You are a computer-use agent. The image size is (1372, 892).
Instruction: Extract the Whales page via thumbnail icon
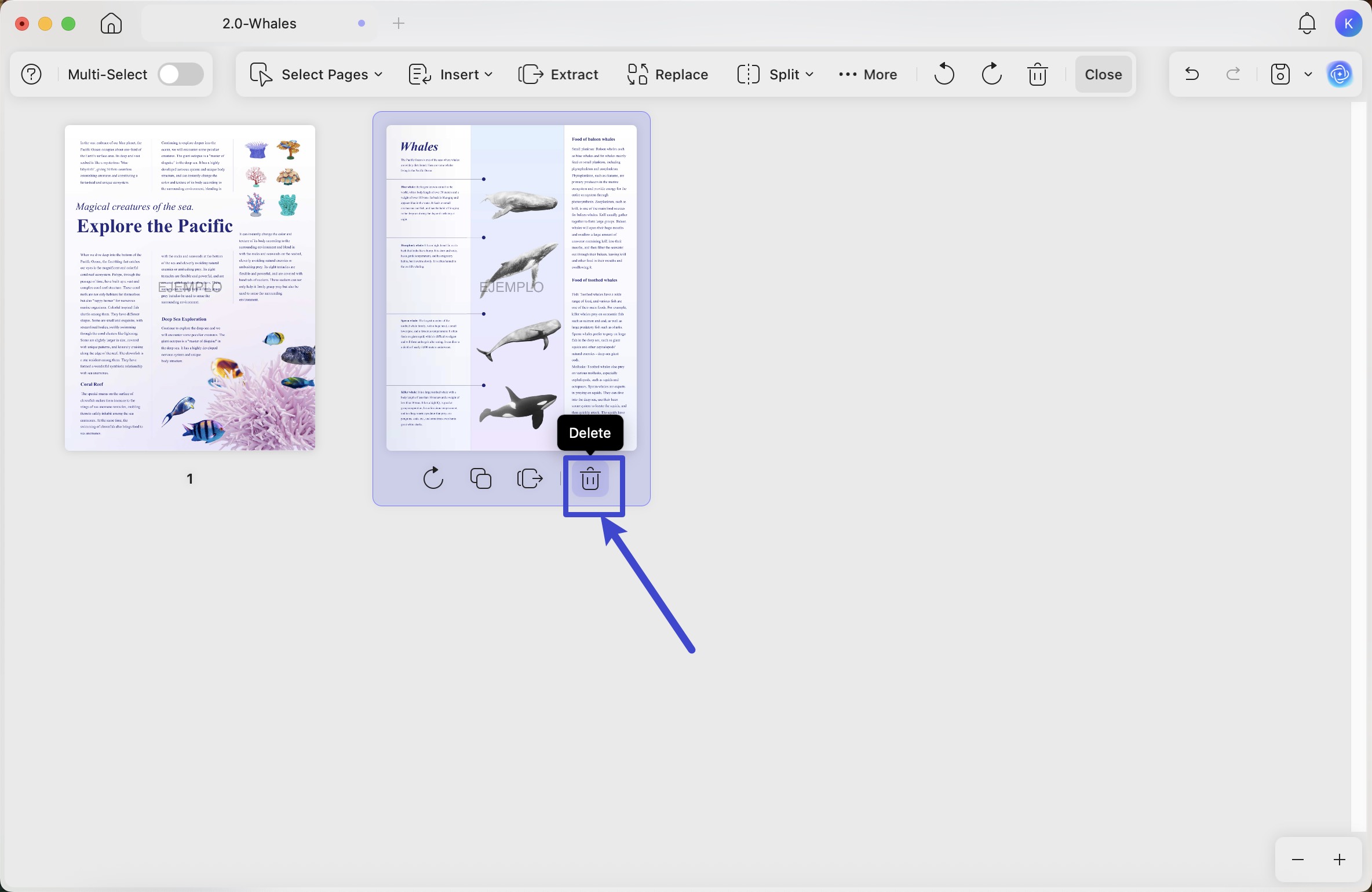click(530, 479)
